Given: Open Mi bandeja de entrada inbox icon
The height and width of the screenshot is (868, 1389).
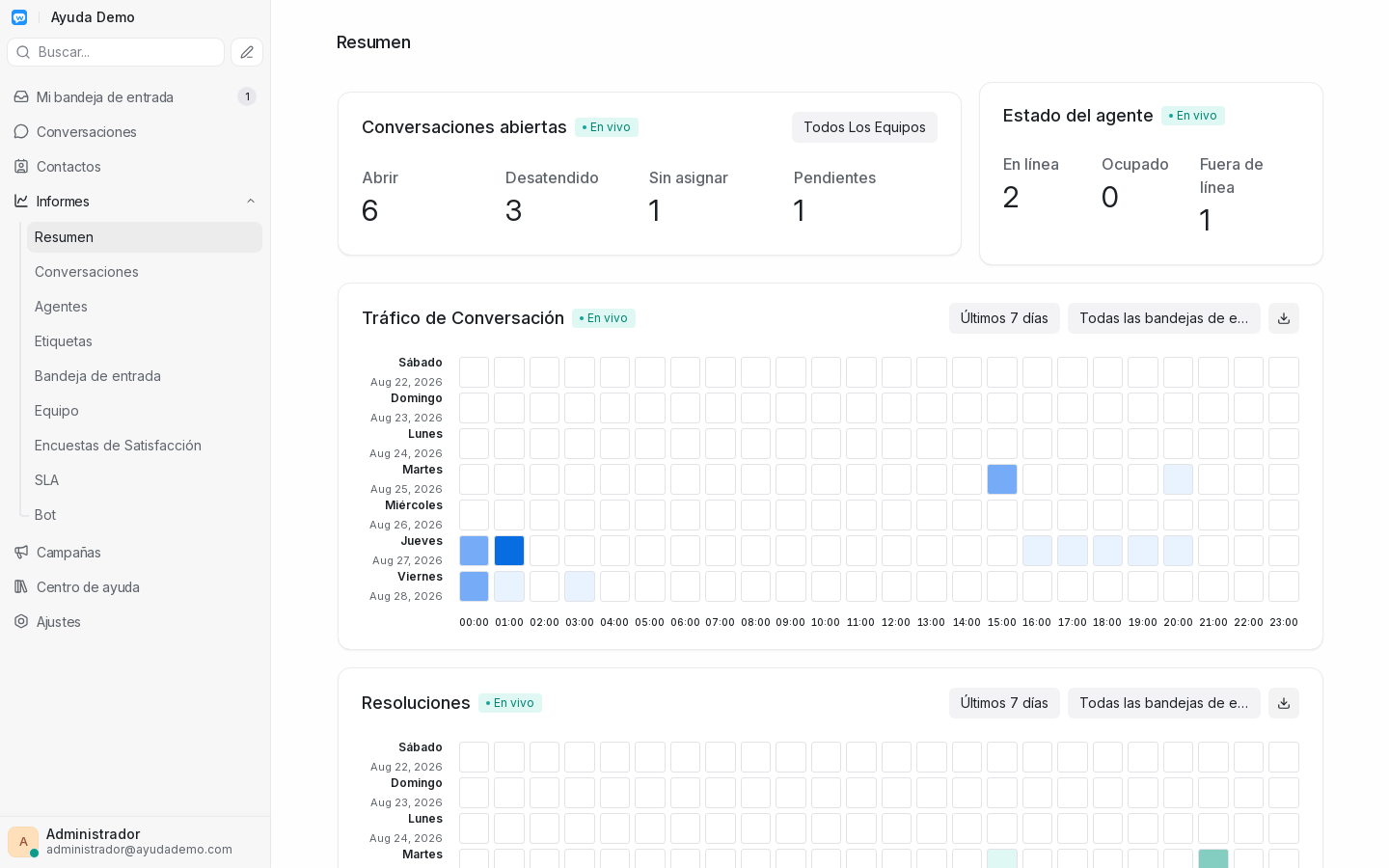Looking at the screenshot, I should pyautogui.click(x=21, y=96).
